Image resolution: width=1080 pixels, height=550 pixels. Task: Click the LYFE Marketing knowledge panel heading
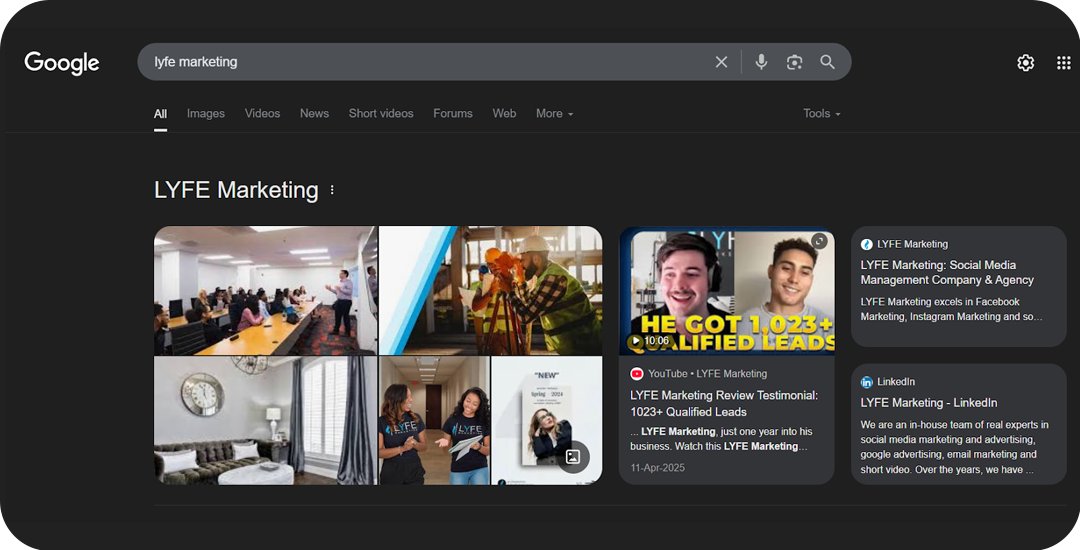(236, 190)
